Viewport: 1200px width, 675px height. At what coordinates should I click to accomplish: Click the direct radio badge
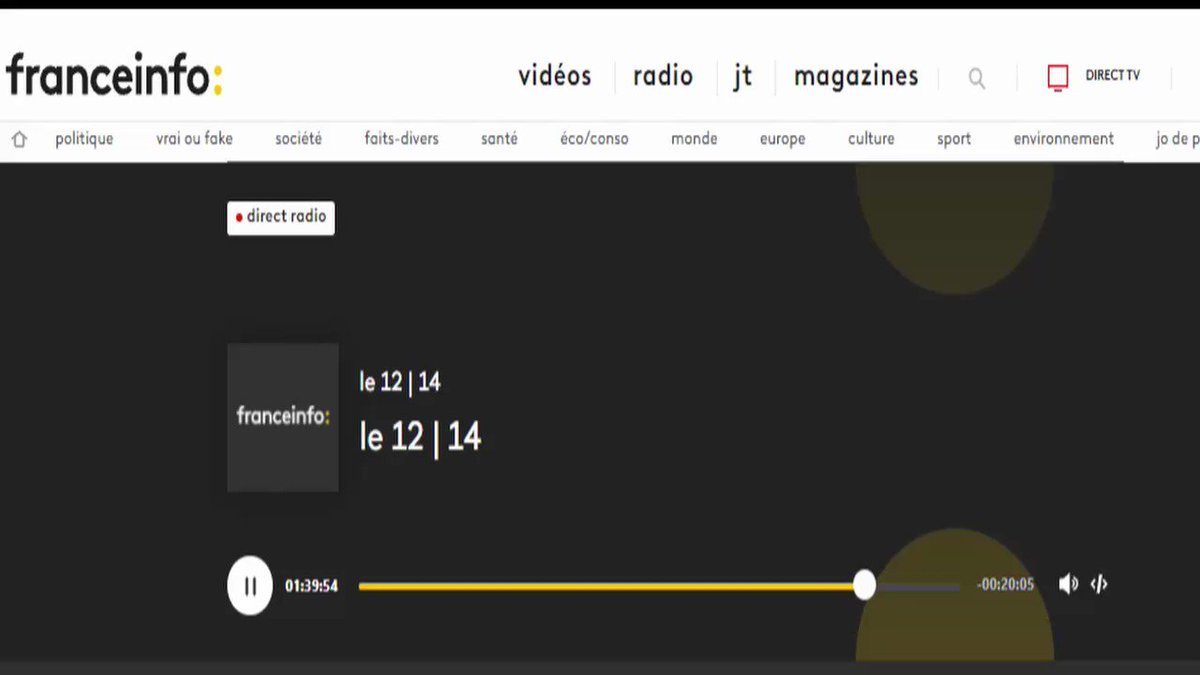(281, 217)
